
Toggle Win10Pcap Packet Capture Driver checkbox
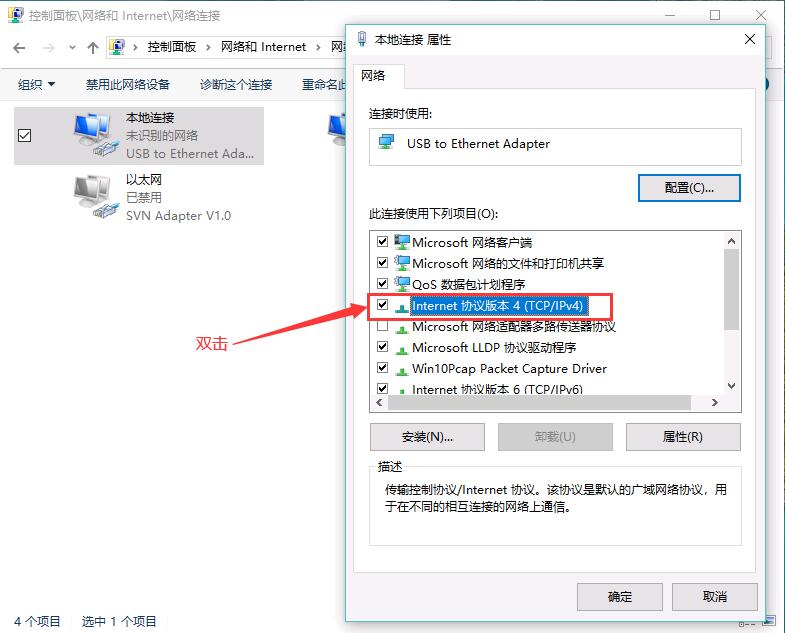click(382, 368)
